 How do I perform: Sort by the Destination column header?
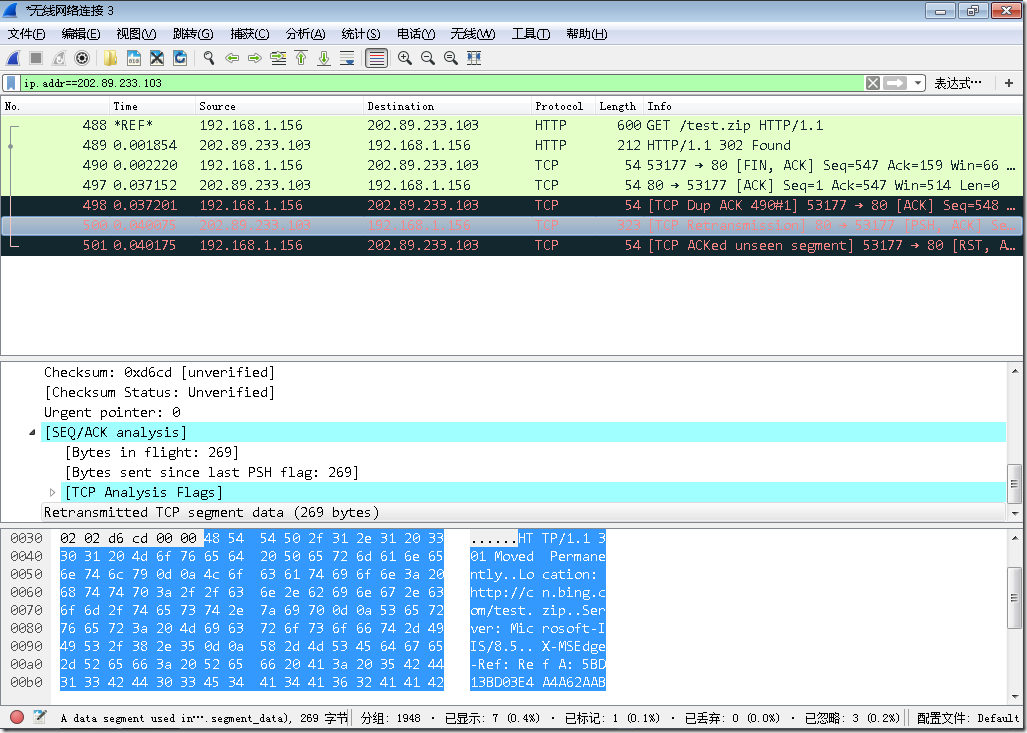447,106
